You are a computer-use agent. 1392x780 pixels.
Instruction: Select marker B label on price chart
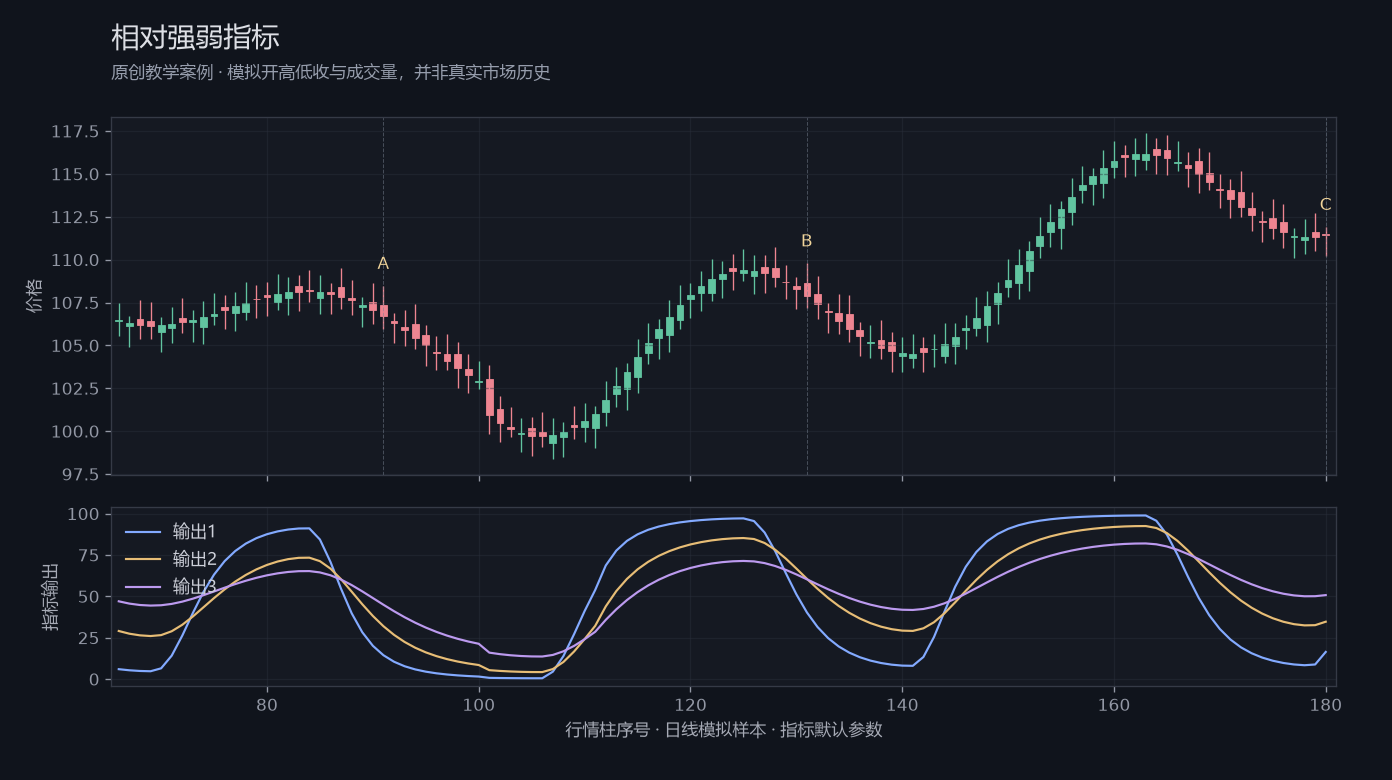(x=807, y=241)
